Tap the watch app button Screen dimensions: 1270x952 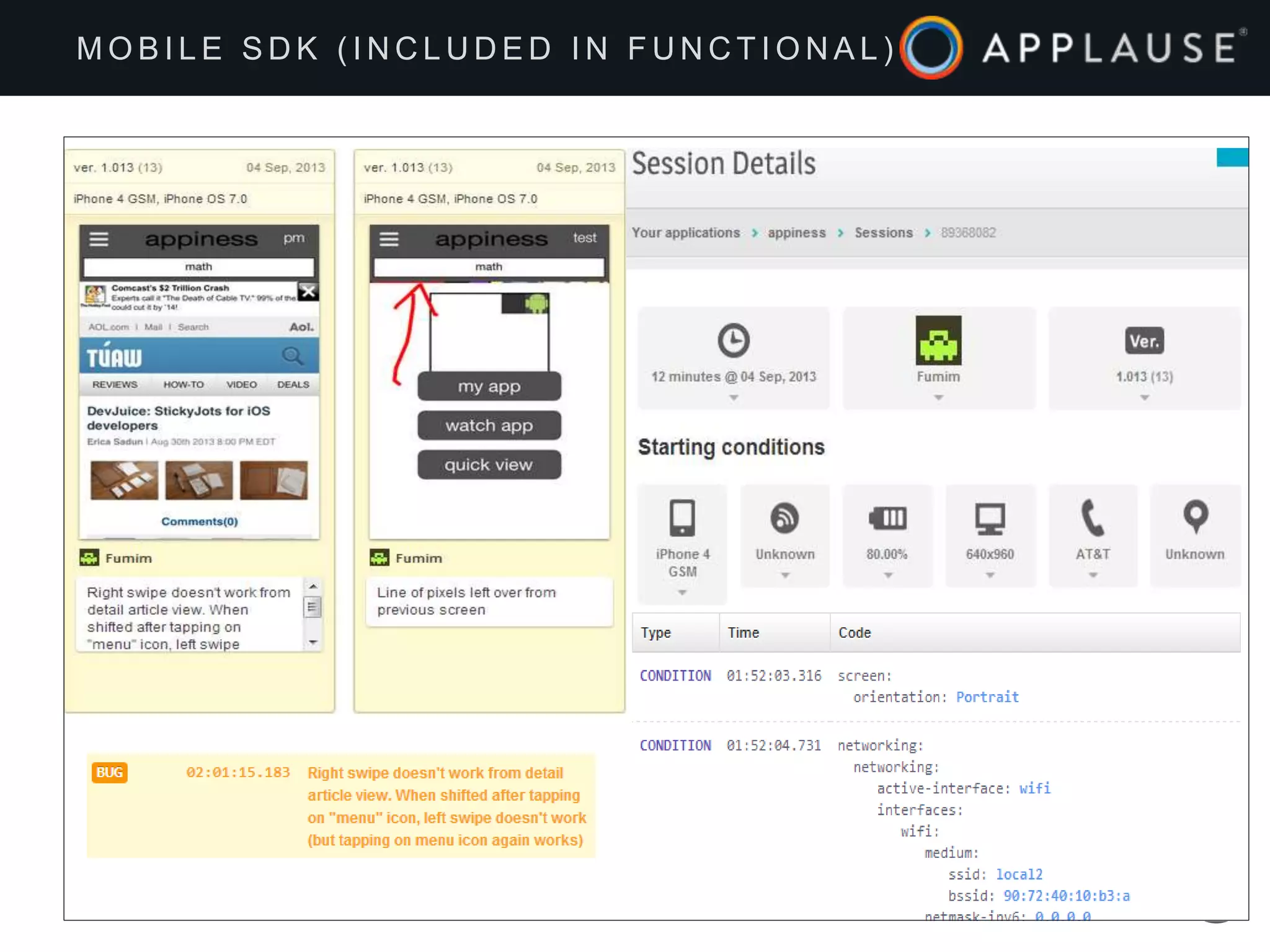click(489, 426)
